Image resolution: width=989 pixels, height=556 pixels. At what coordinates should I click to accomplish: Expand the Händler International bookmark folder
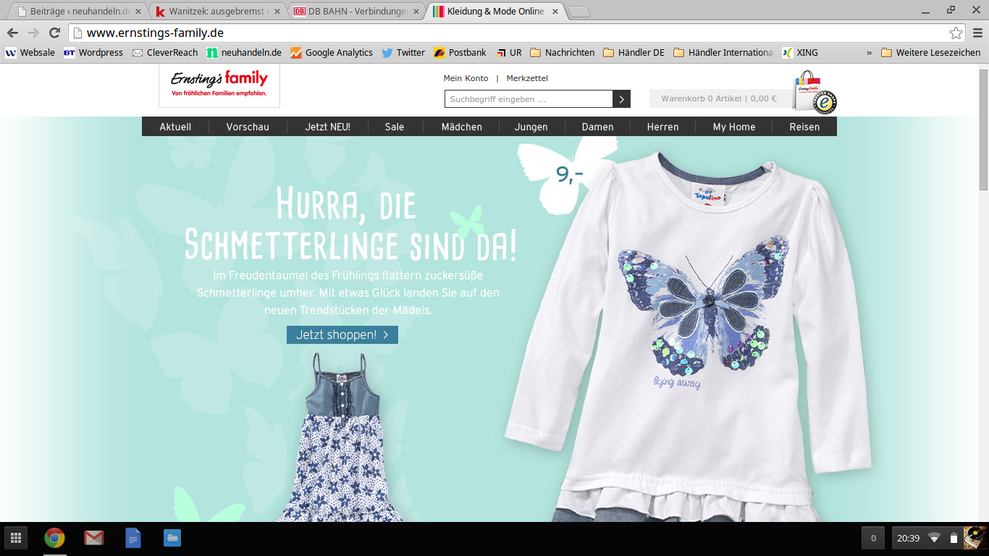click(723, 53)
